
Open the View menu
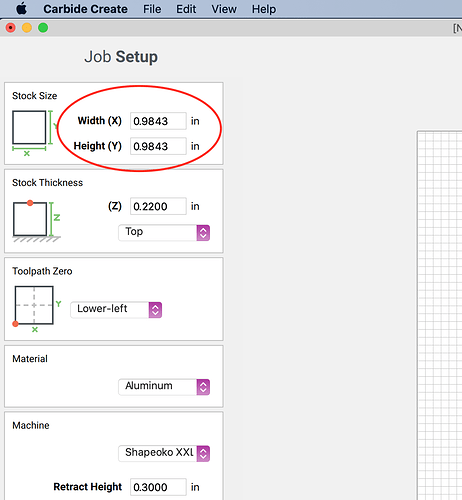click(x=224, y=9)
